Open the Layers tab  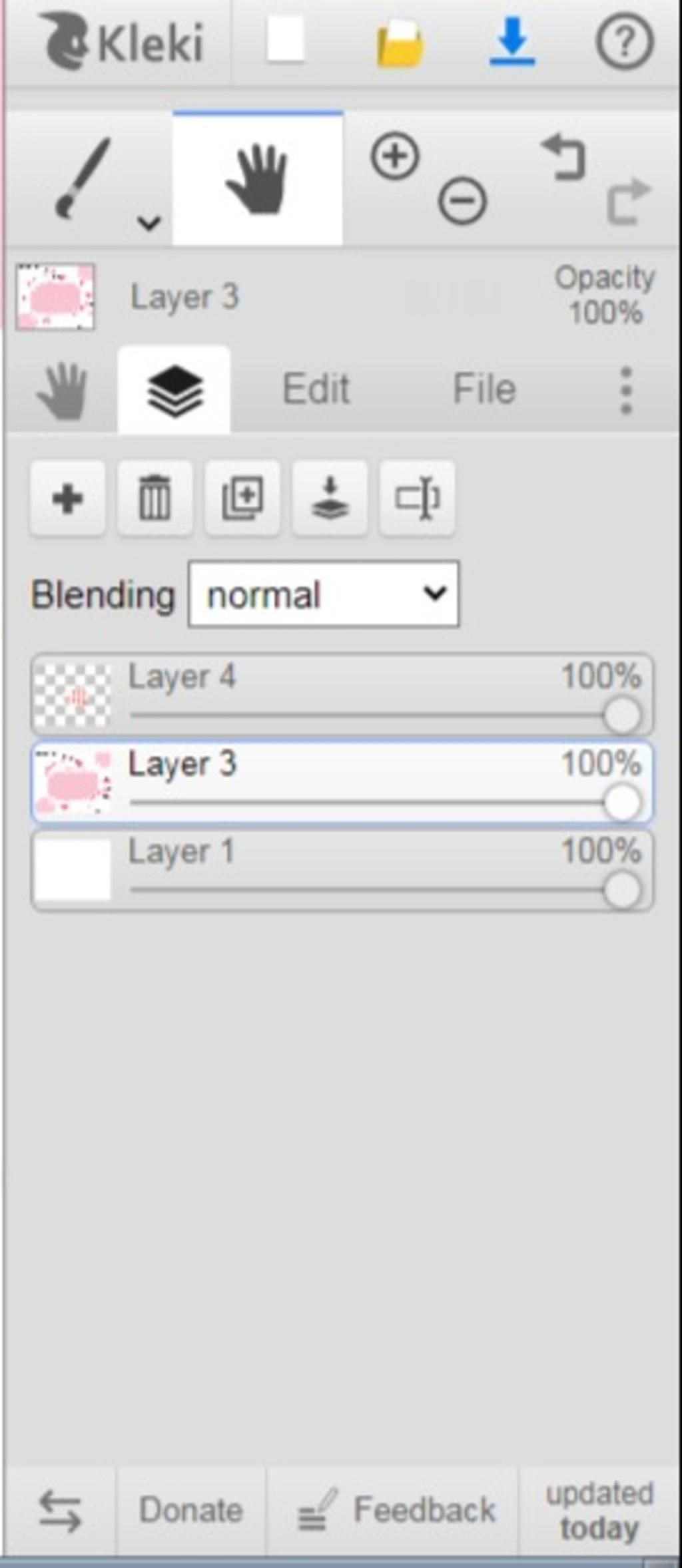pos(174,390)
